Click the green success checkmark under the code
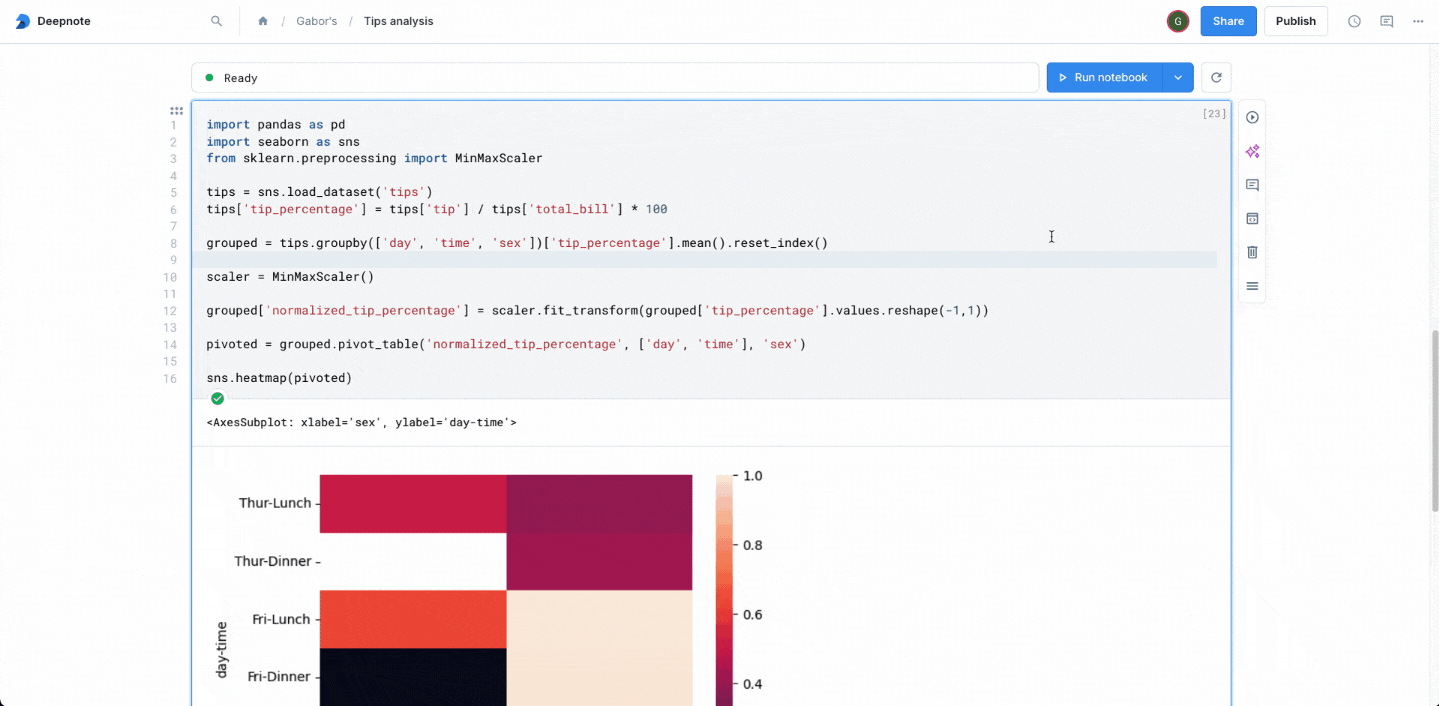 pos(217,398)
